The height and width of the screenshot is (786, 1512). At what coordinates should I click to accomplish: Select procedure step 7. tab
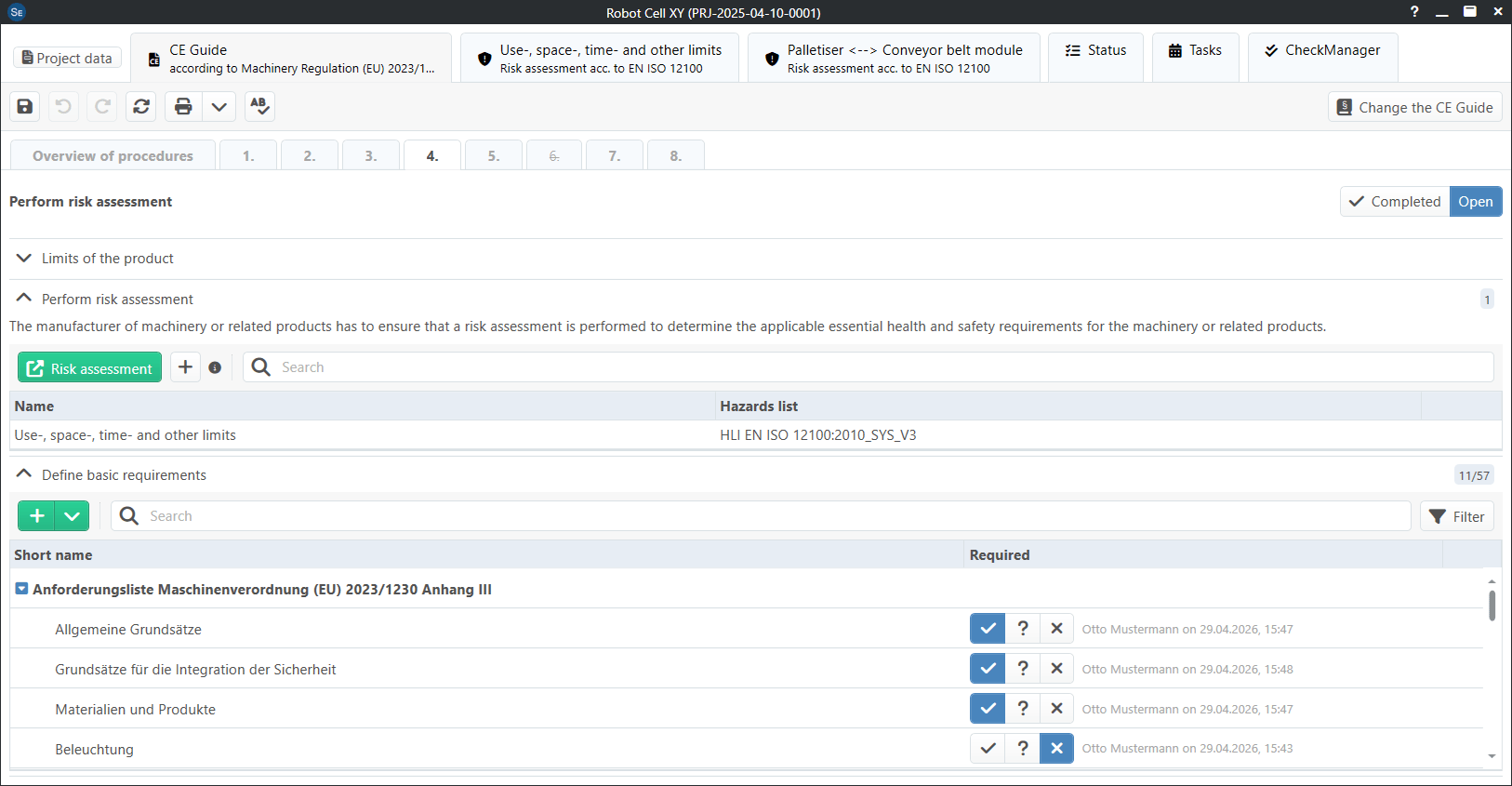pyautogui.click(x=615, y=155)
